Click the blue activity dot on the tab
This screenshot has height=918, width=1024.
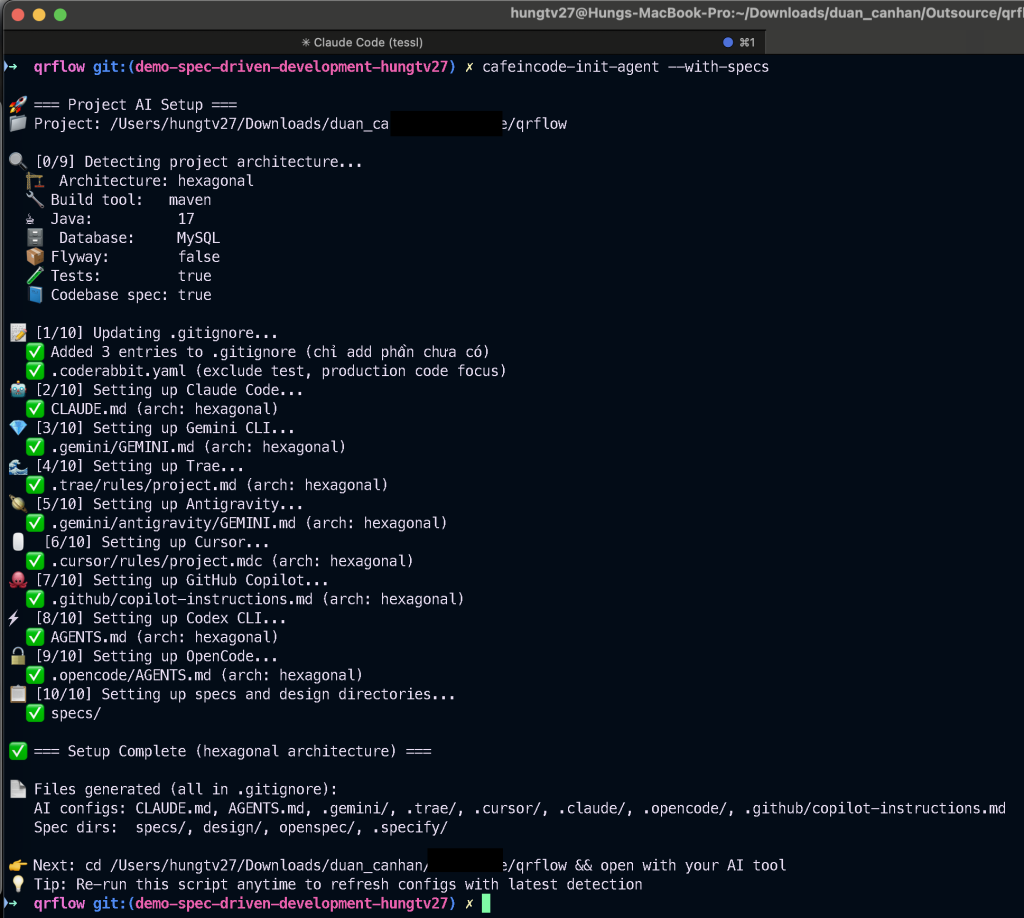(x=727, y=42)
